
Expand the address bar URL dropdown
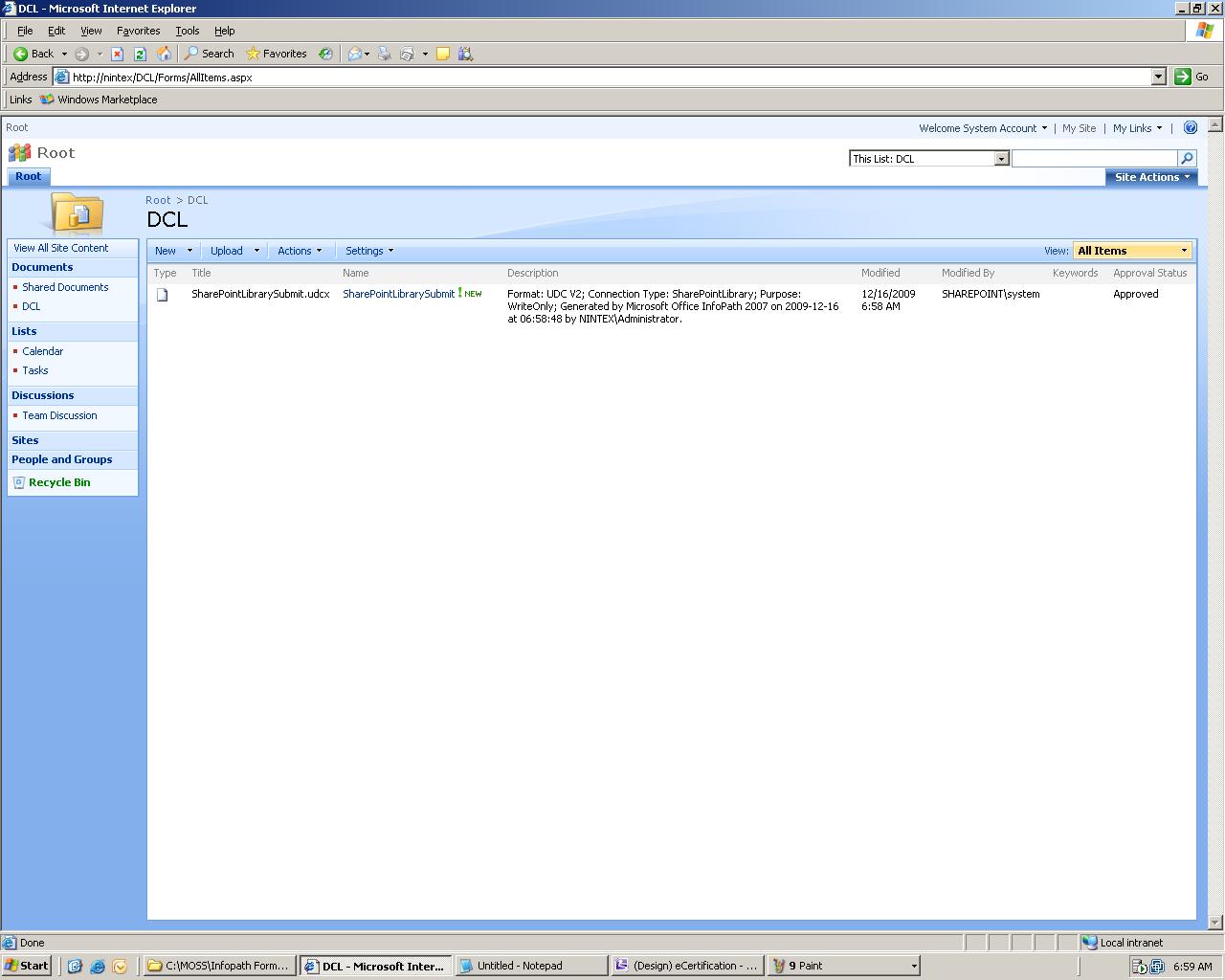(1158, 77)
